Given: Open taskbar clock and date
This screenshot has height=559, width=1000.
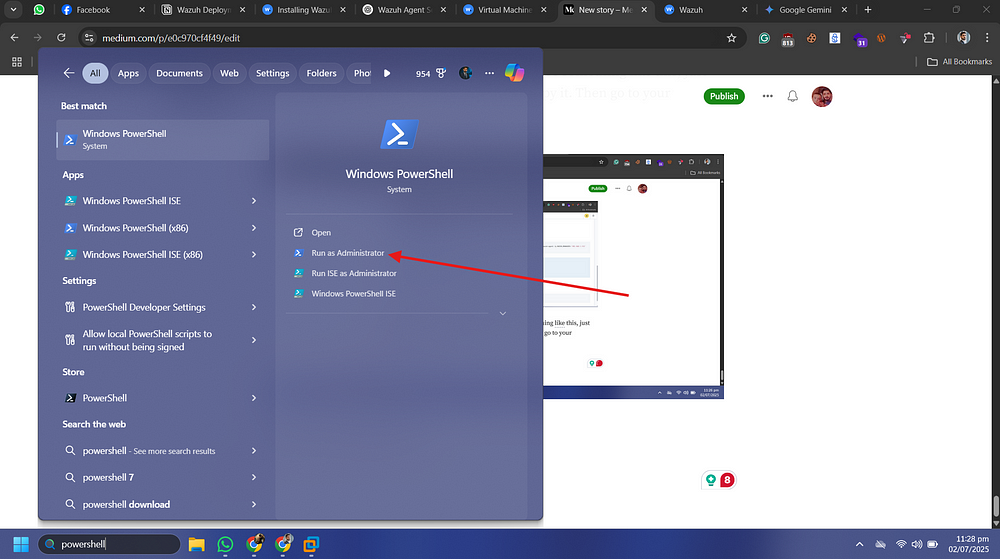Looking at the screenshot, I should [x=968, y=544].
